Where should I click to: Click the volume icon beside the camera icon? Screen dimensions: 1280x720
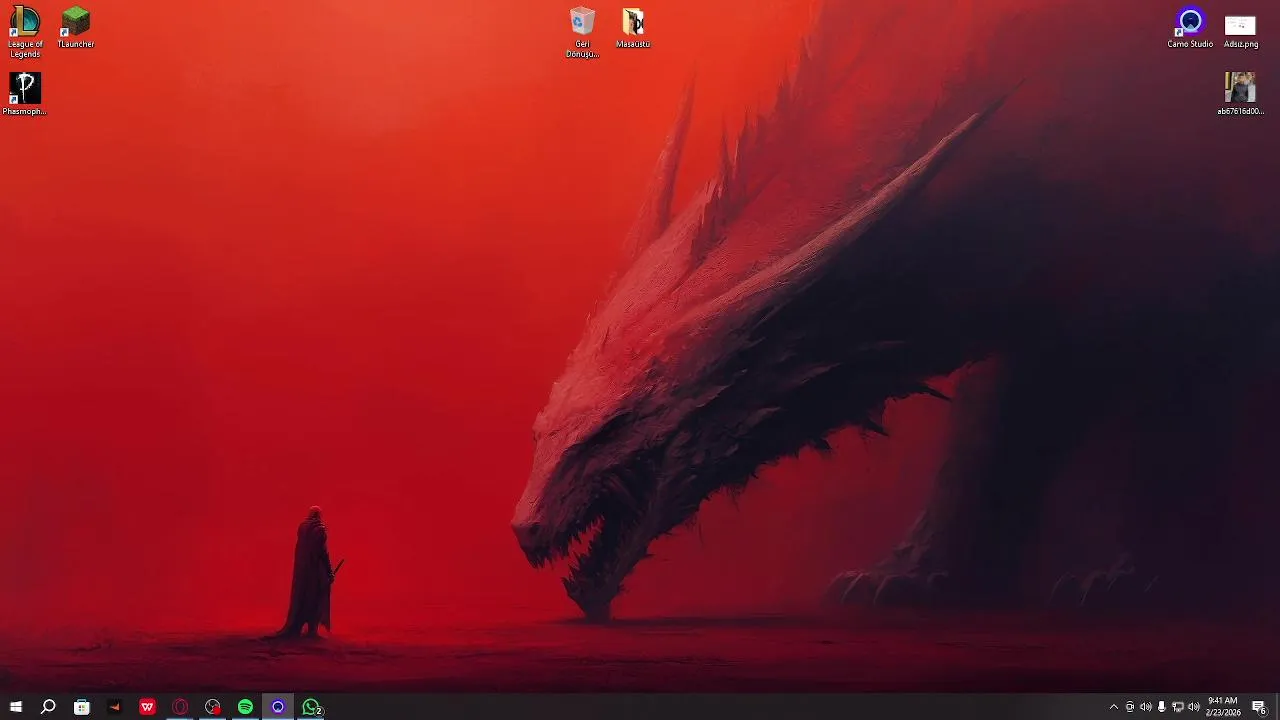(1146, 707)
